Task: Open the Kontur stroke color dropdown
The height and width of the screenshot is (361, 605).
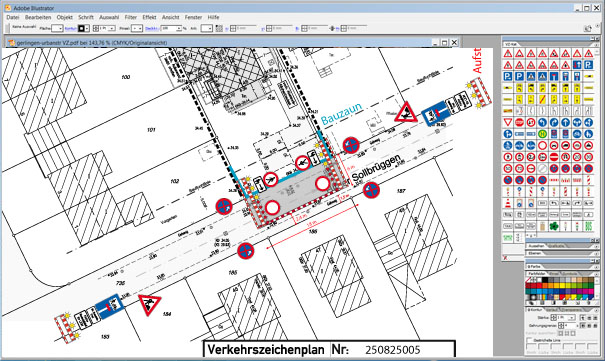Action: point(87,28)
